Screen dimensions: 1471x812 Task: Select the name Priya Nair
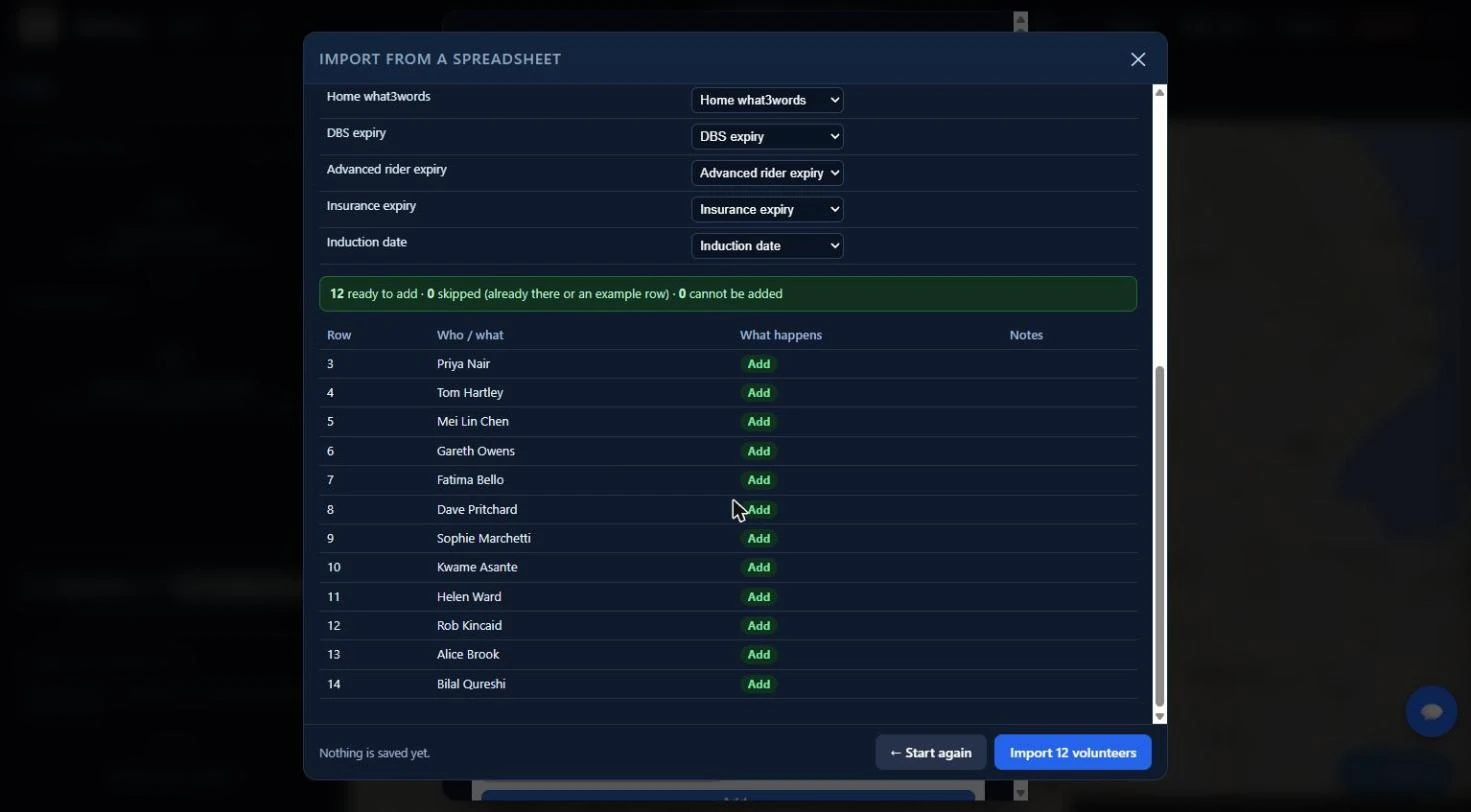point(463,364)
